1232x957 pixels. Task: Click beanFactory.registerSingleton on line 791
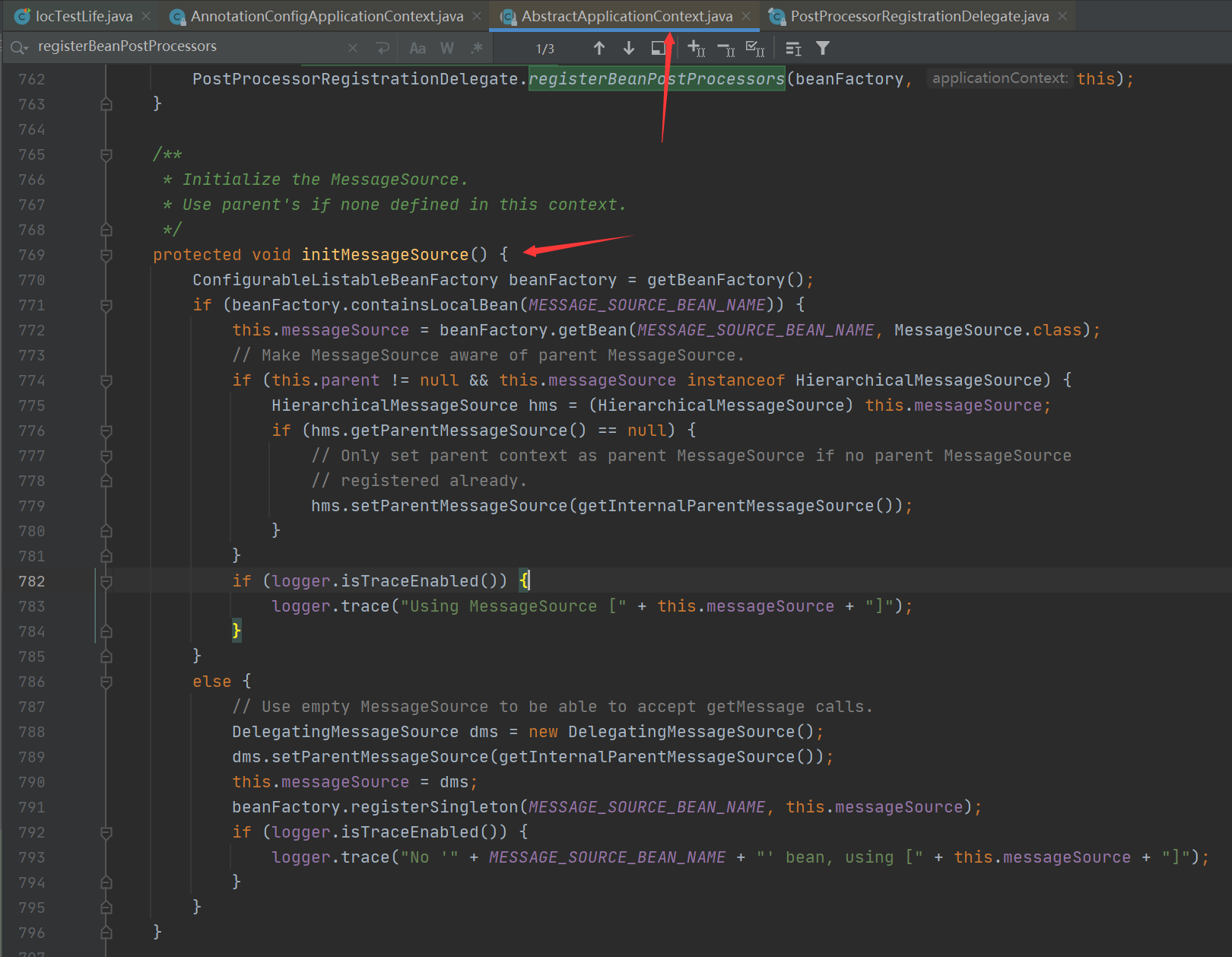(375, 807)
